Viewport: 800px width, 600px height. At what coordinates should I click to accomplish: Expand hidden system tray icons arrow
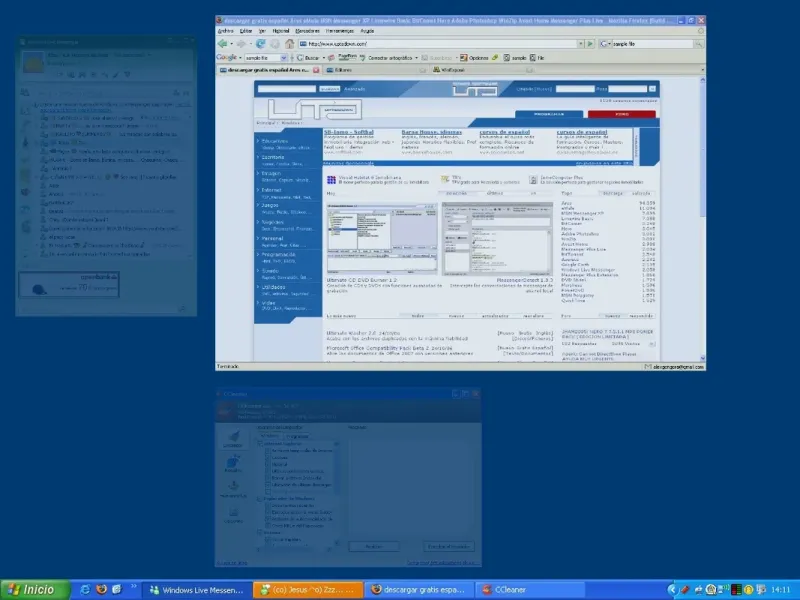coord(672,590)
